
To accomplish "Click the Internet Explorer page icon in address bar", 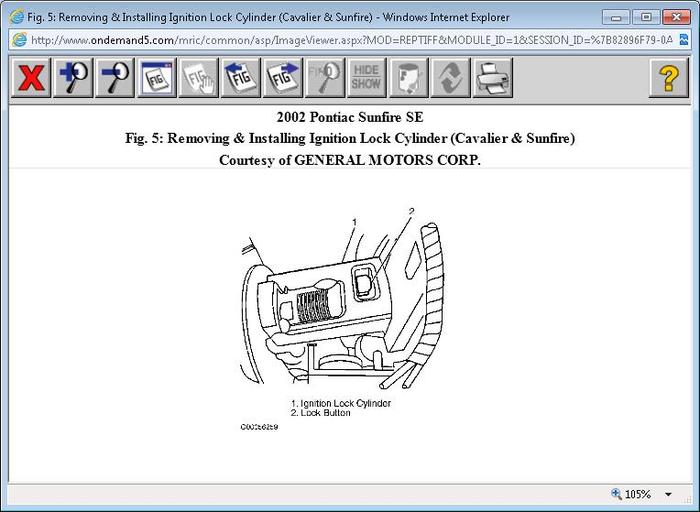I will 19,40.
